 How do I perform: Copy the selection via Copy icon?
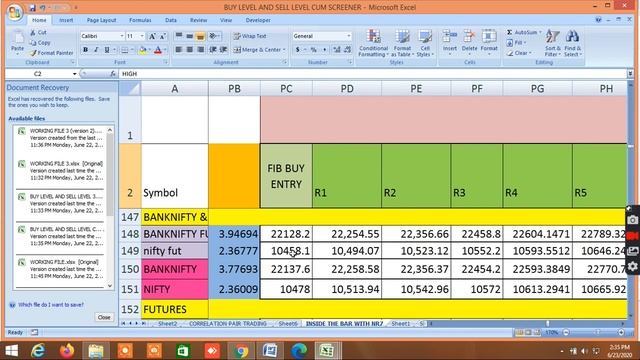33,42
